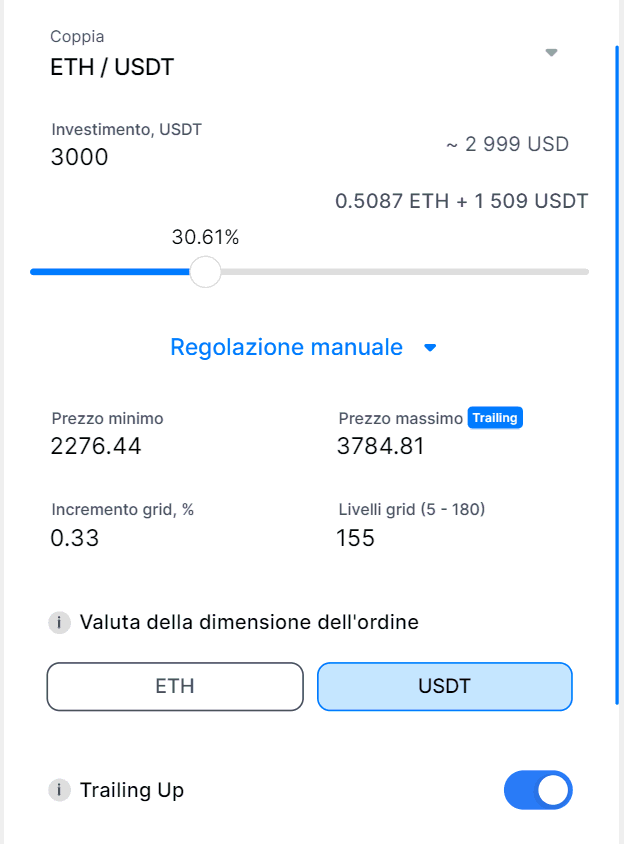
Task: Click the ETH / USDT pair selector
Action: click(113, 69)
